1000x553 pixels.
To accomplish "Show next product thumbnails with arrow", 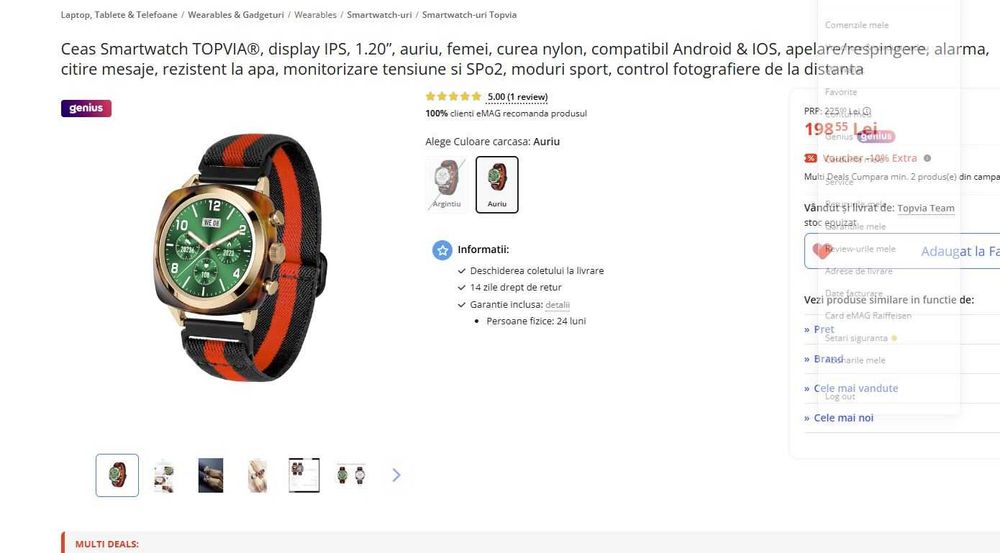I will pos(396,475).
